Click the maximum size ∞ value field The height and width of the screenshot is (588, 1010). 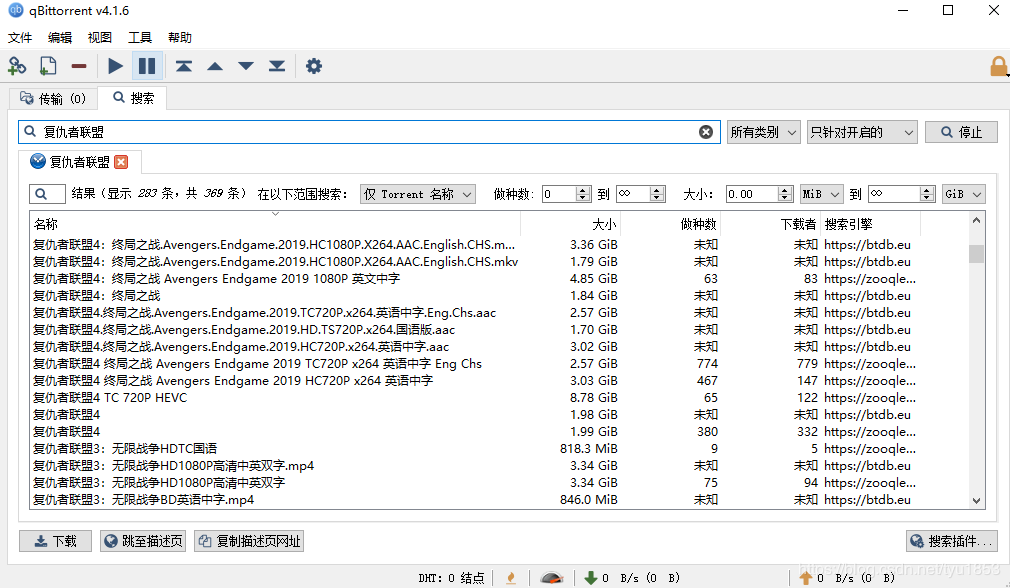pyautogui.click(x=894, y=194)
